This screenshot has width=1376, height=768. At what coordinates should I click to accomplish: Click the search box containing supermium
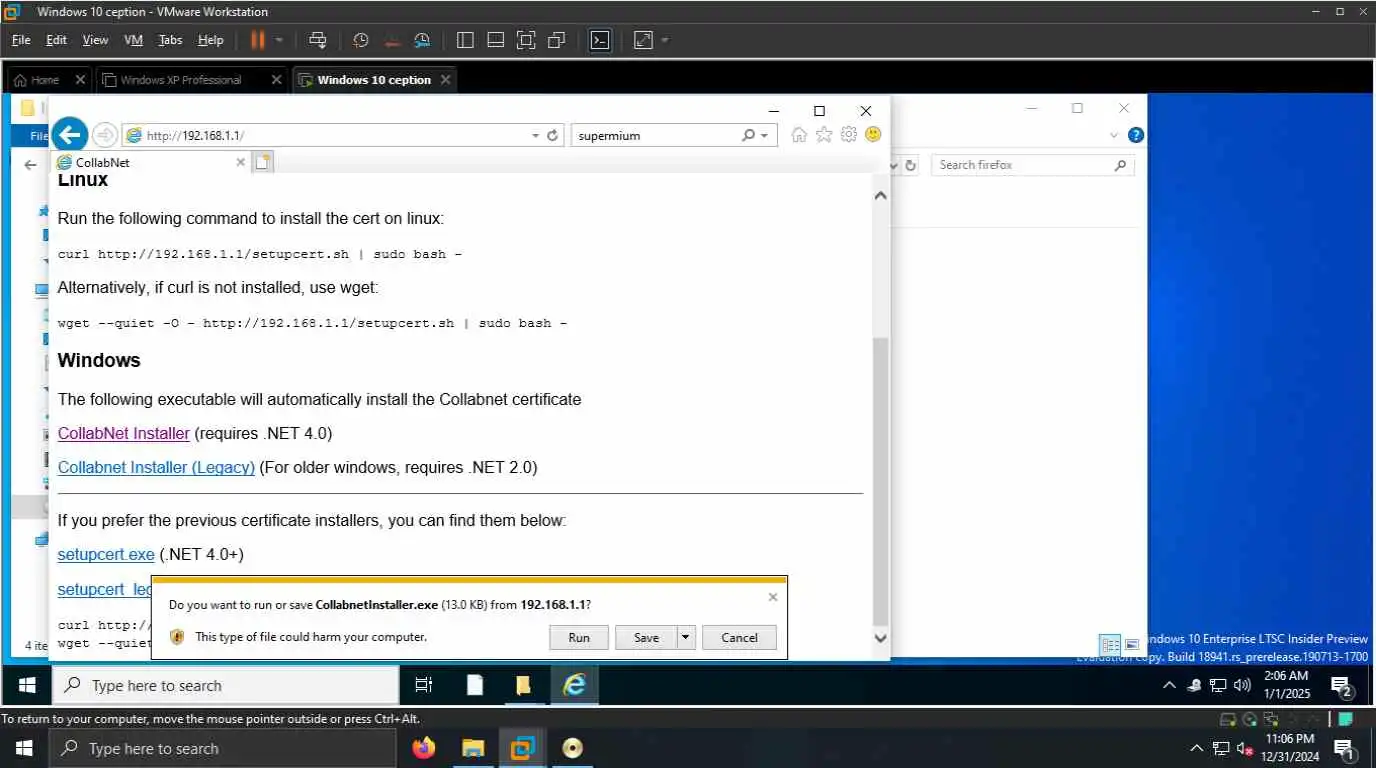[x=655, y=135]
